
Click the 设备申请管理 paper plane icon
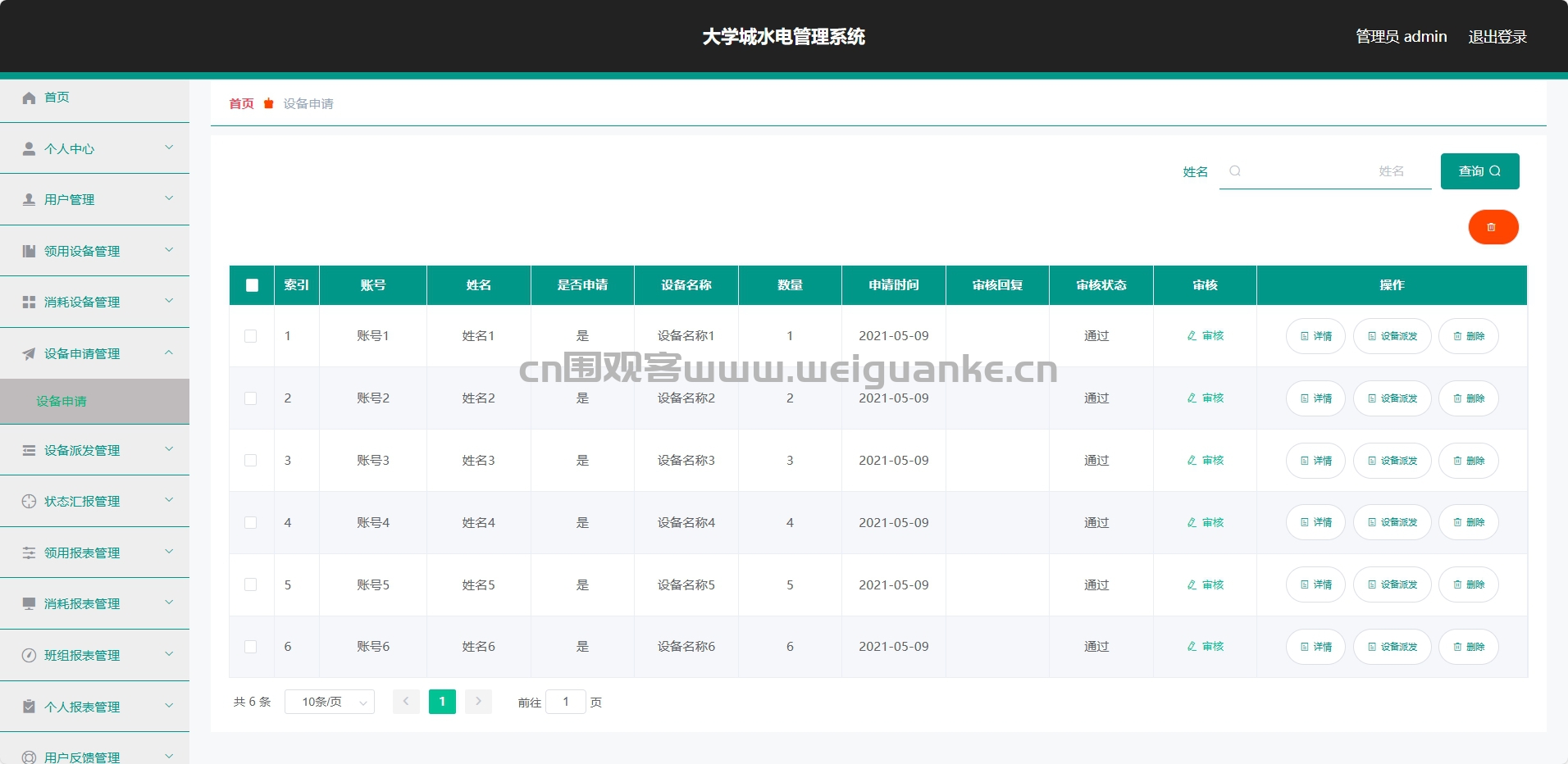click(x=29, y=353)
